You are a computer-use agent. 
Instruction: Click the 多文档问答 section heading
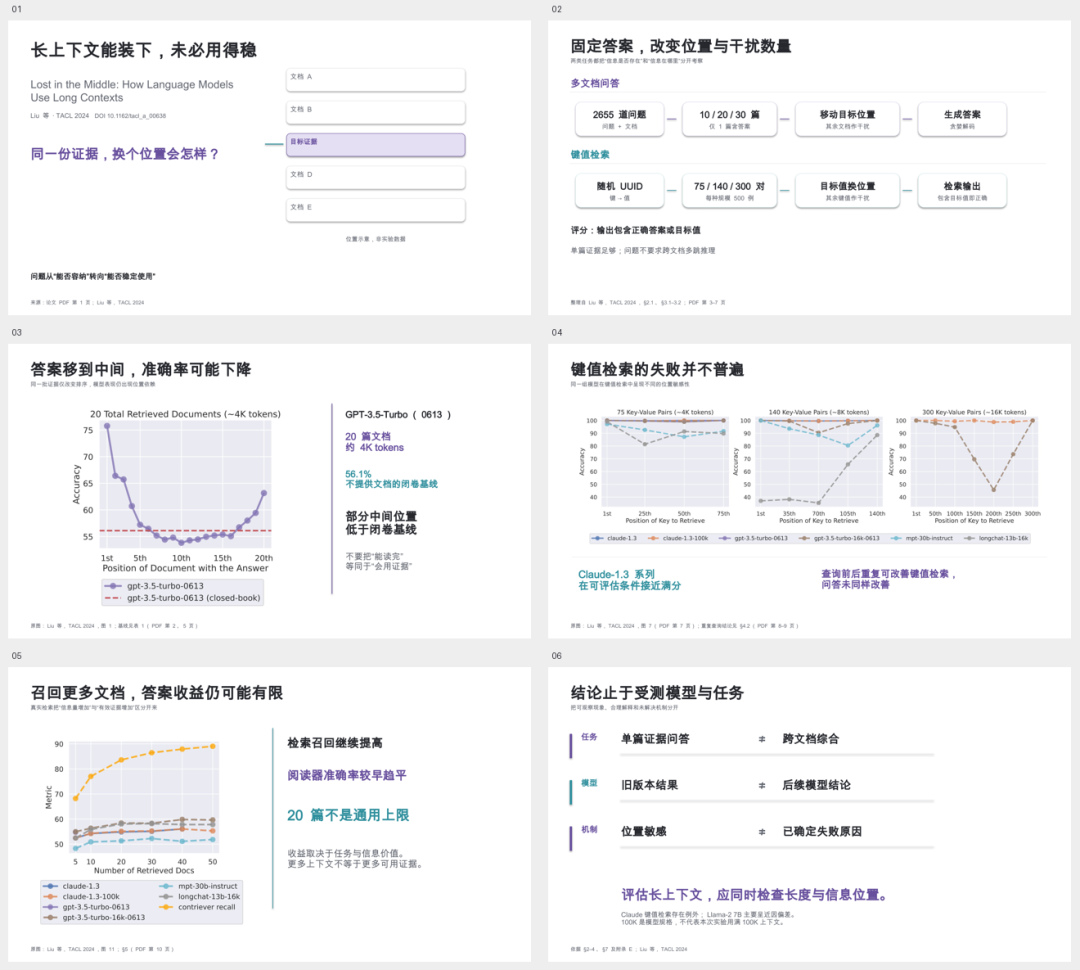click(x=594, y=83)
